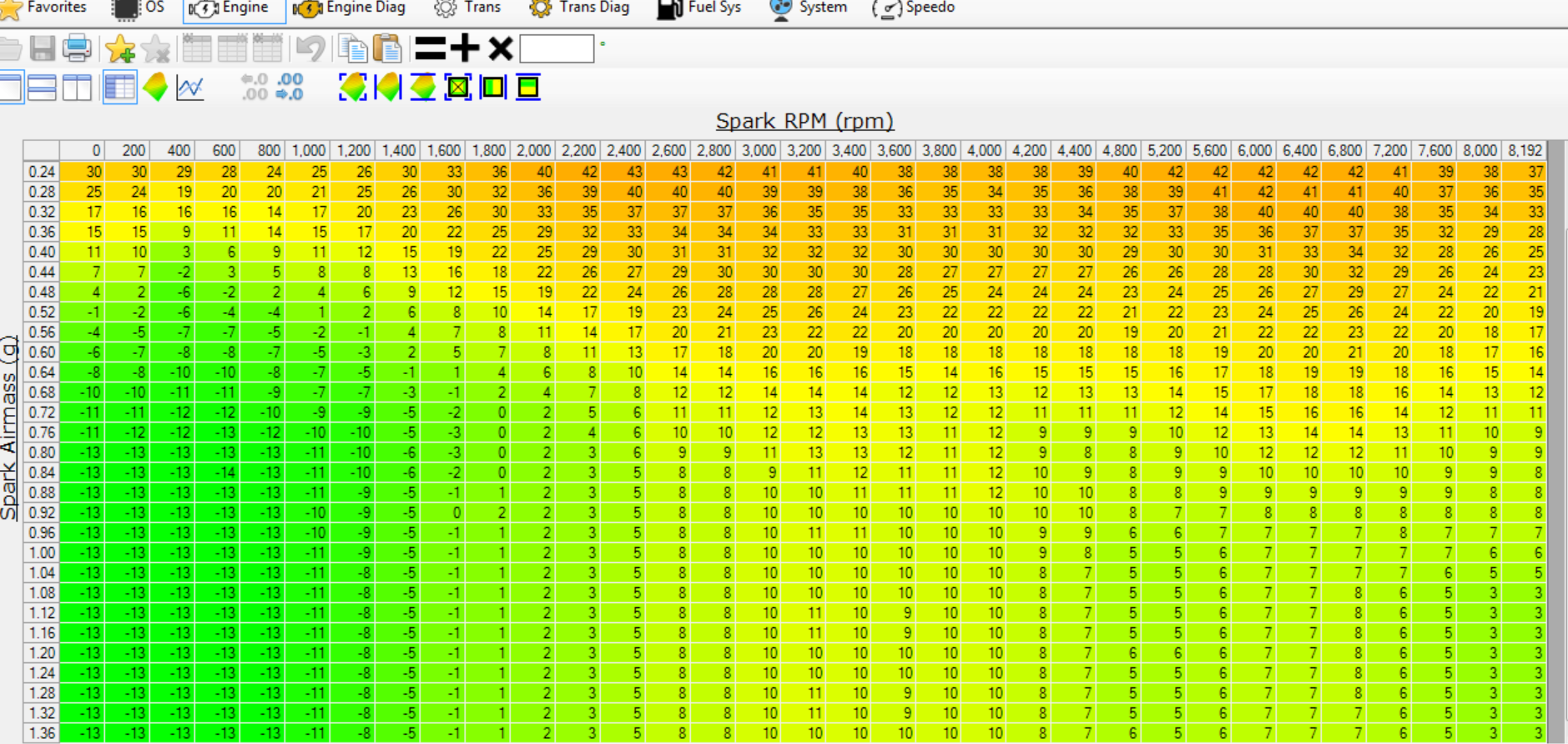Switch to horizontal split layout
1568x744 pixels.
tap(42, 87)
